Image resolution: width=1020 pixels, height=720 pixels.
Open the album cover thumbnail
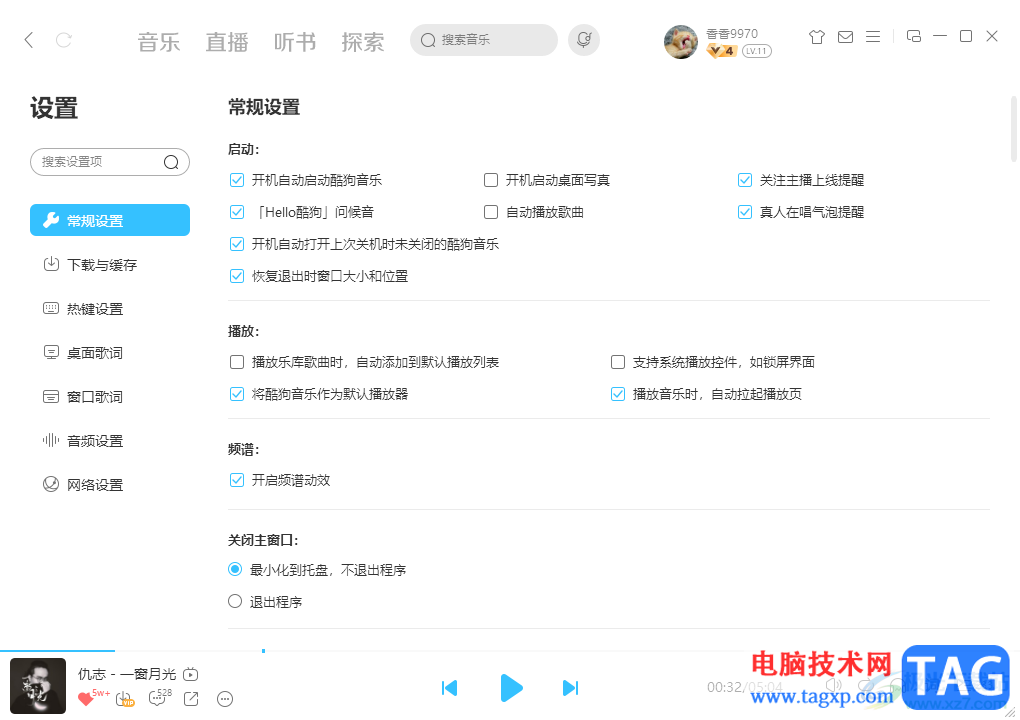38,686
